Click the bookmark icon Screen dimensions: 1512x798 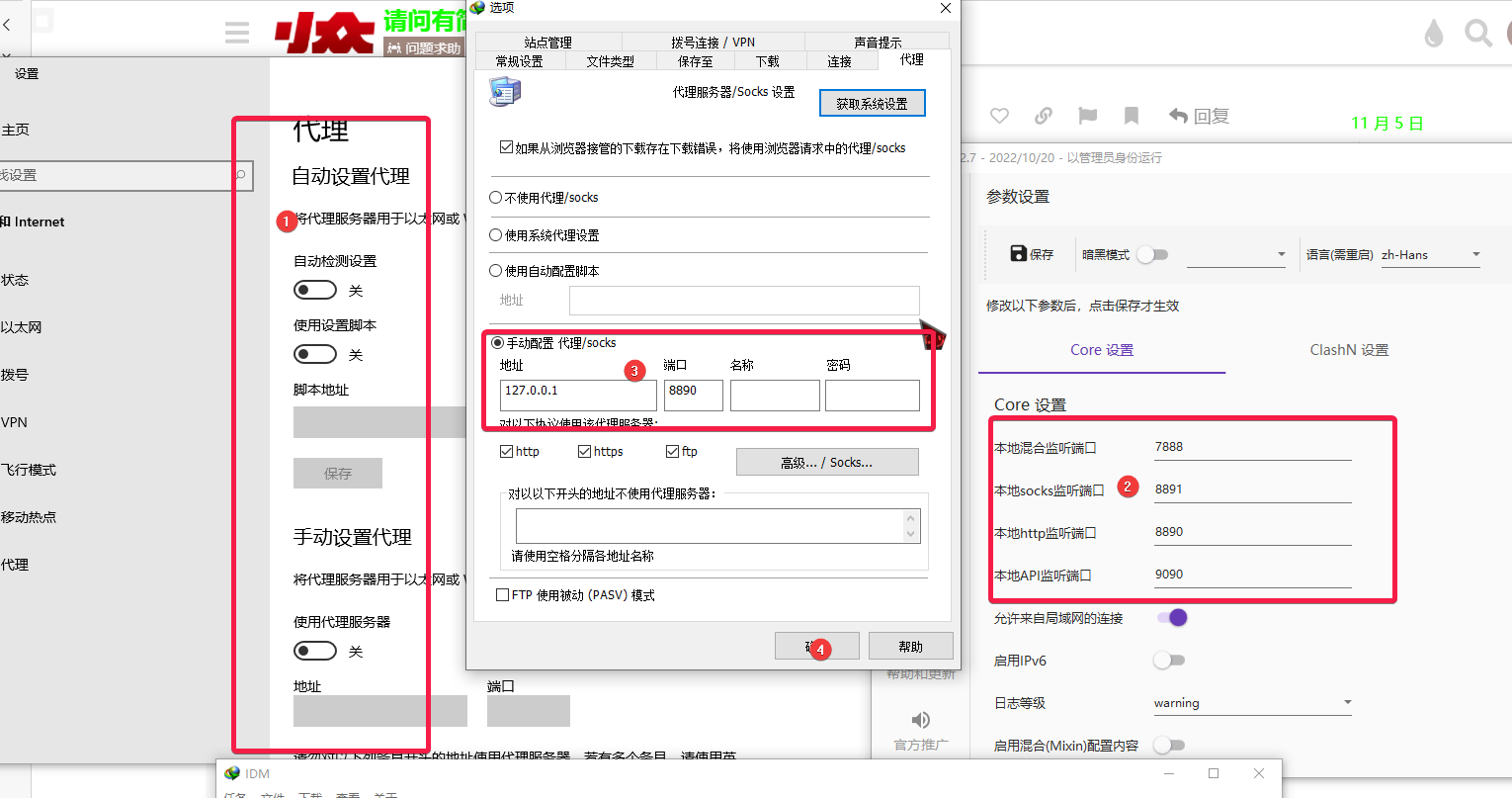[x=1132, y=116]
